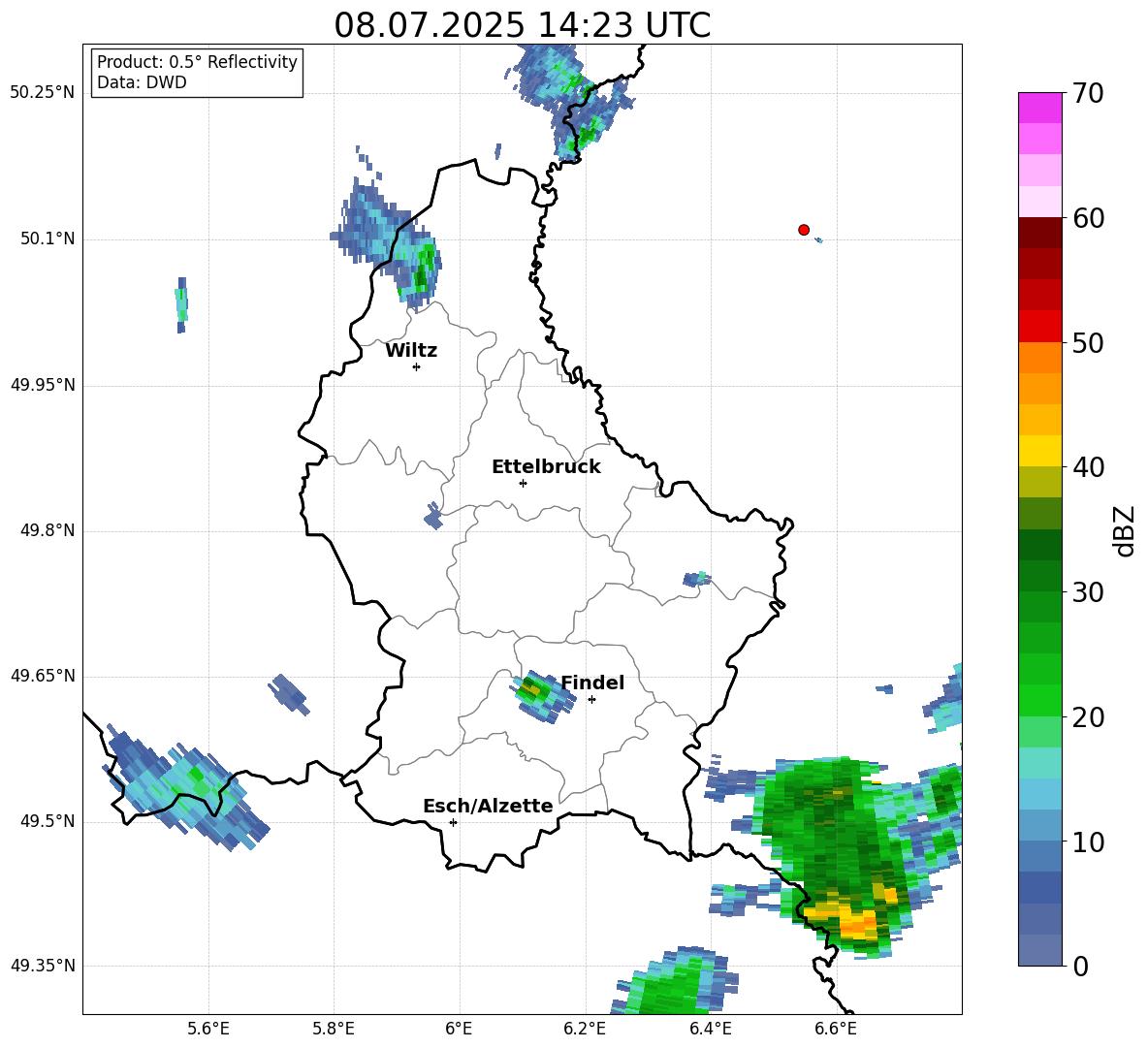This screenshot has width=1148, height=1048.
Task: Click the Ettelbruck cross marker
Action: (x=523, y=483)
